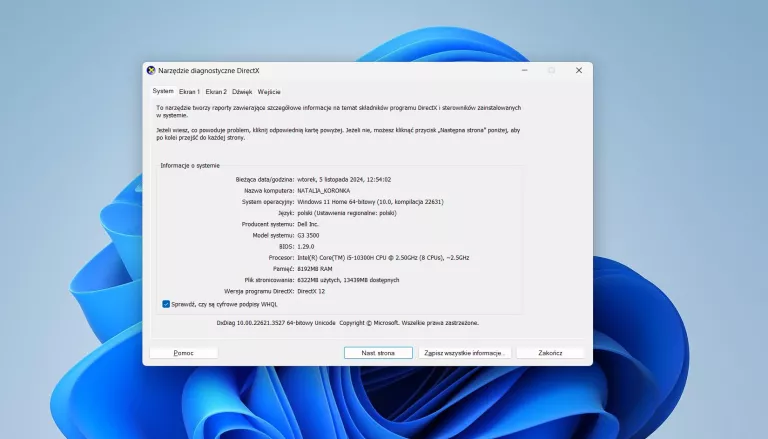Switch to the System tab
The width and height of the screenshot is (768, 439).
(x=162, y=91)
